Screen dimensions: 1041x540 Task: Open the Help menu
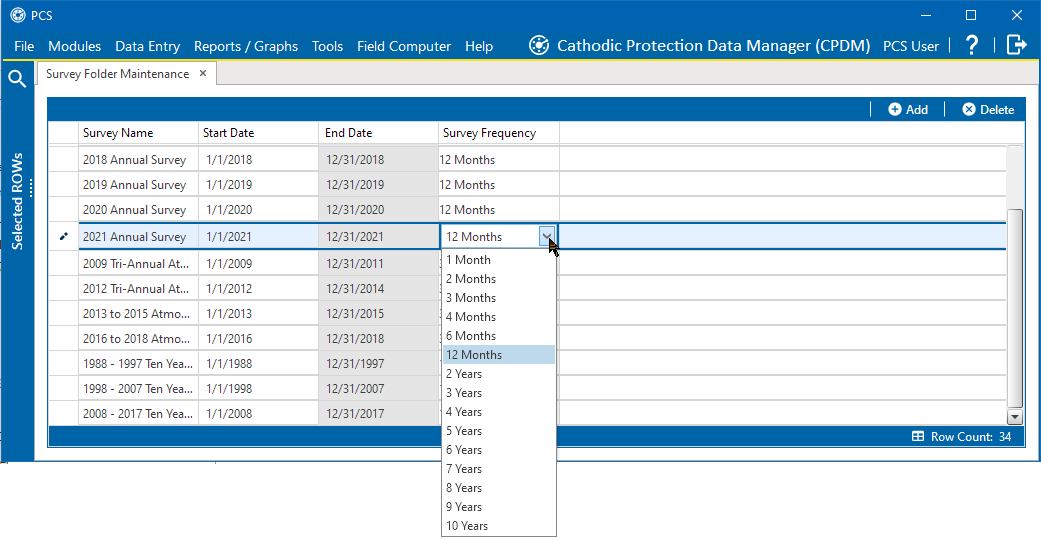pos(479,46)
